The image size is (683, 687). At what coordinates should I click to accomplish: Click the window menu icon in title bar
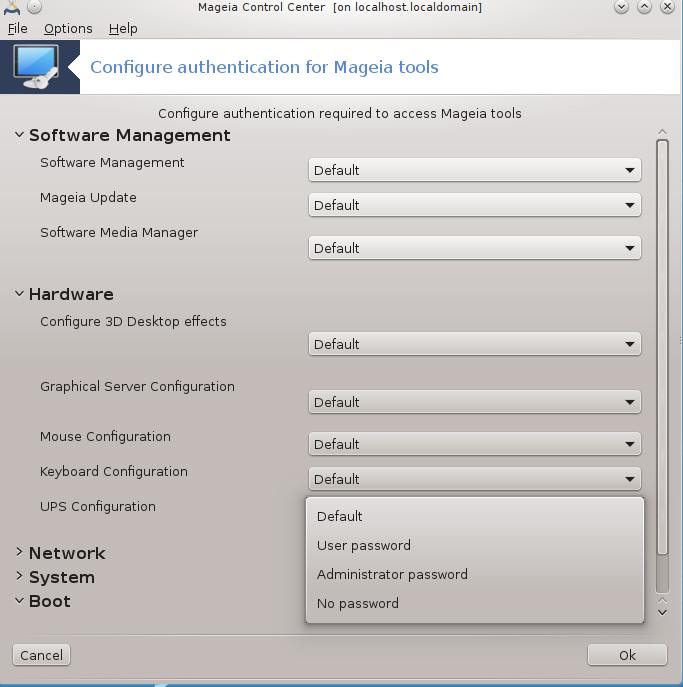(12, 7)
